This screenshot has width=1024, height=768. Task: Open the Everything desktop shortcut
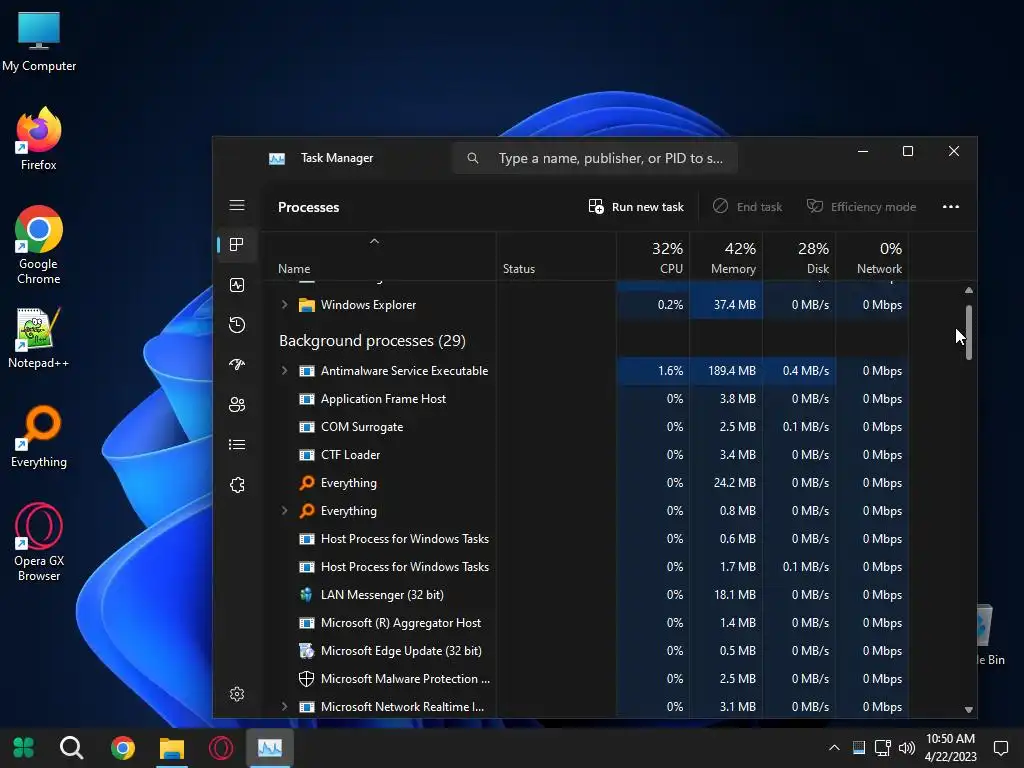[39, 437]
